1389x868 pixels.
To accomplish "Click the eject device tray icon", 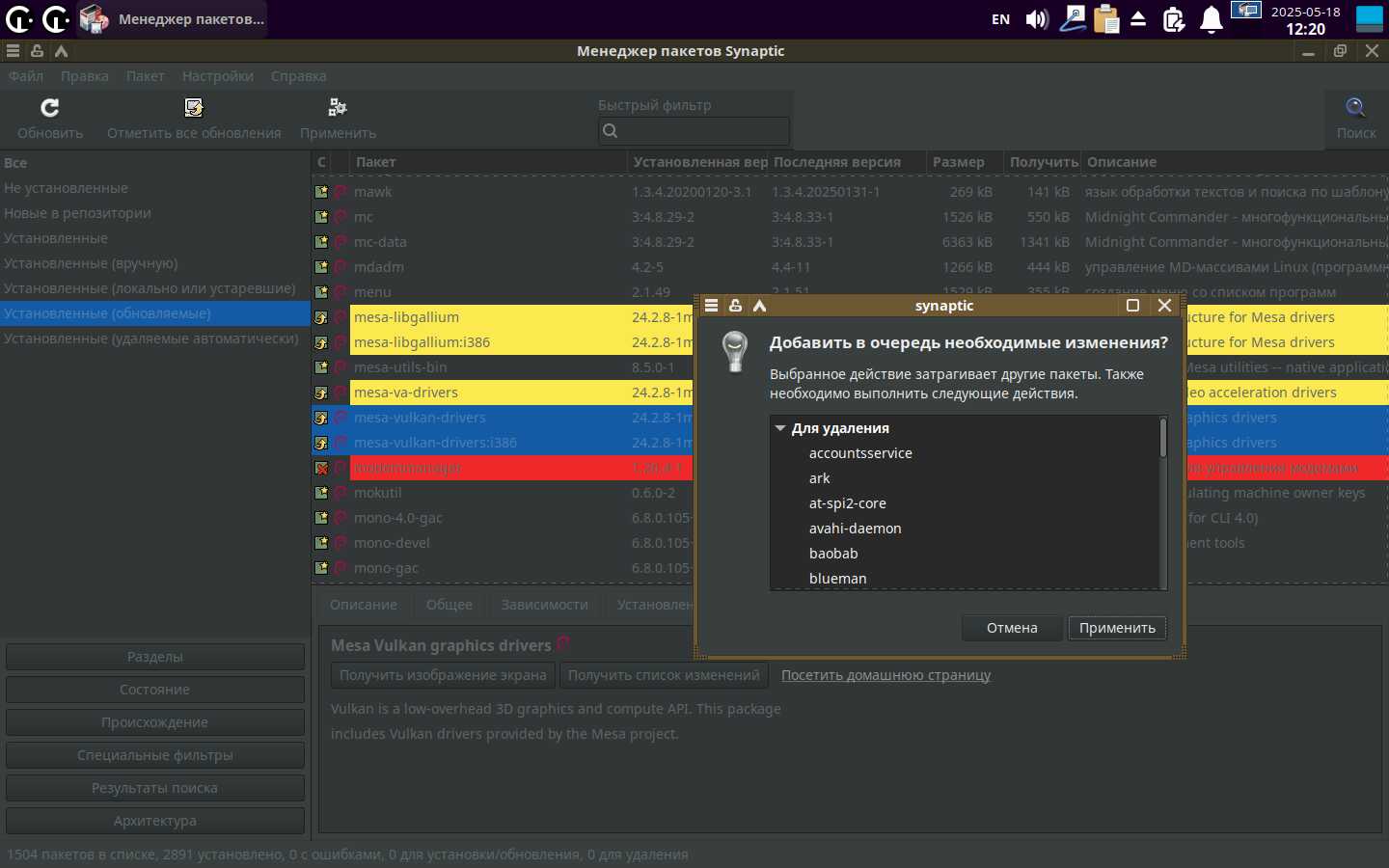I will point(1138,19).
